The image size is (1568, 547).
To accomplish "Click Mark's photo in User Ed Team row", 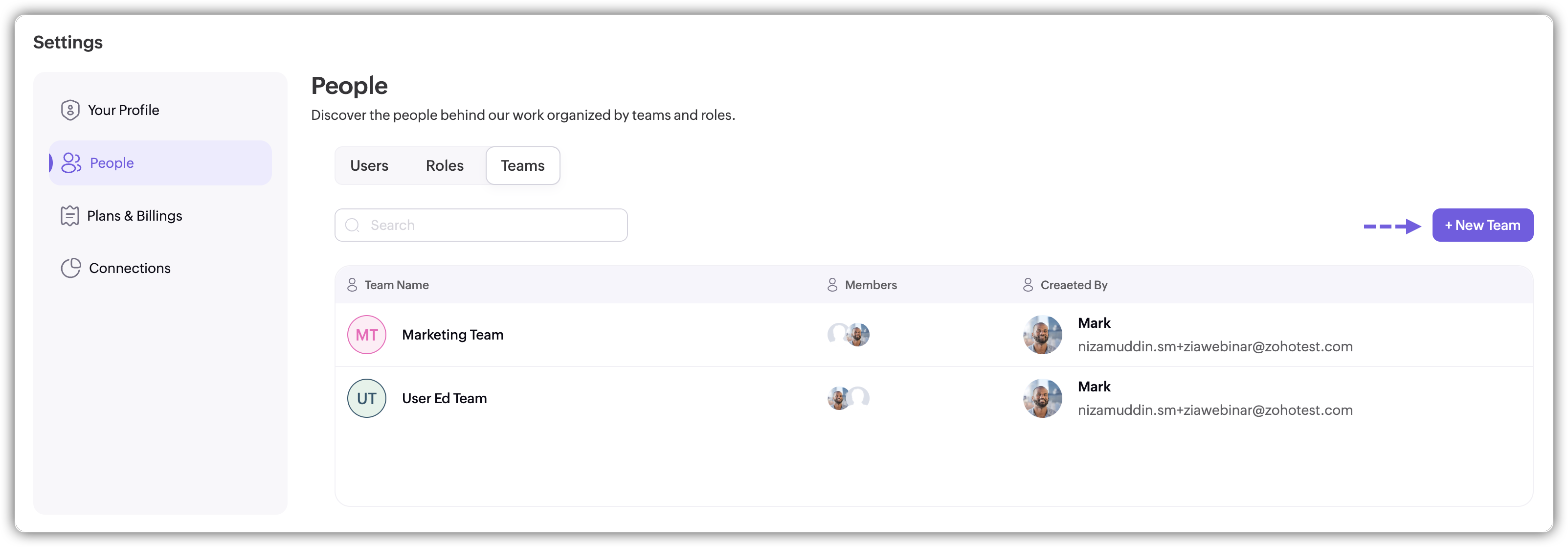I will click(1042, 398).
